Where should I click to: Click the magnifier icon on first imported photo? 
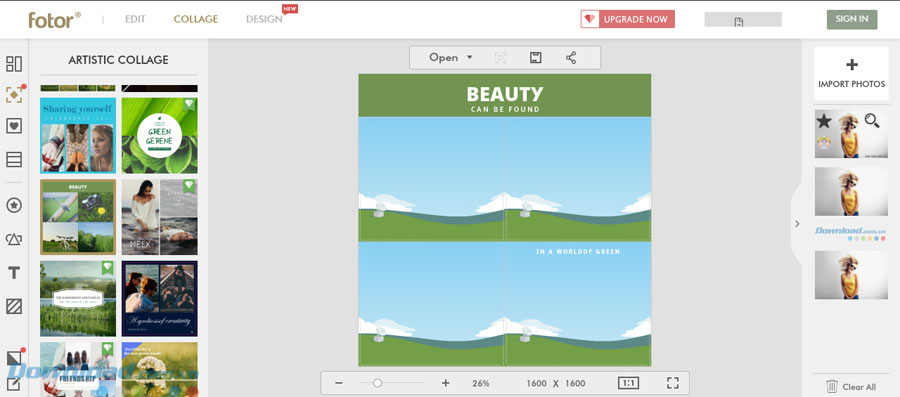coord(872,120)
